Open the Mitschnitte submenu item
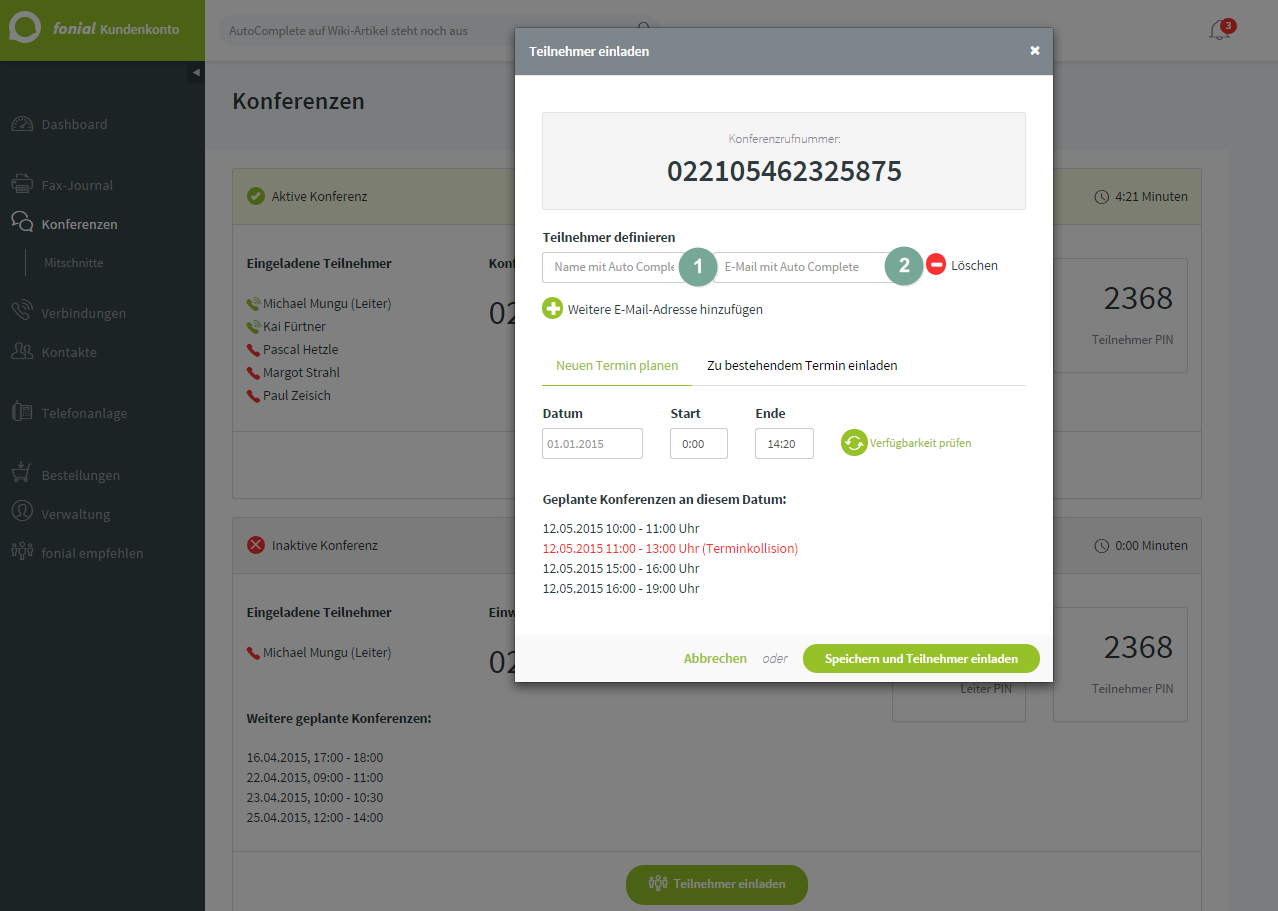This screenshot has height=911, width=1278. click(73, 263)
